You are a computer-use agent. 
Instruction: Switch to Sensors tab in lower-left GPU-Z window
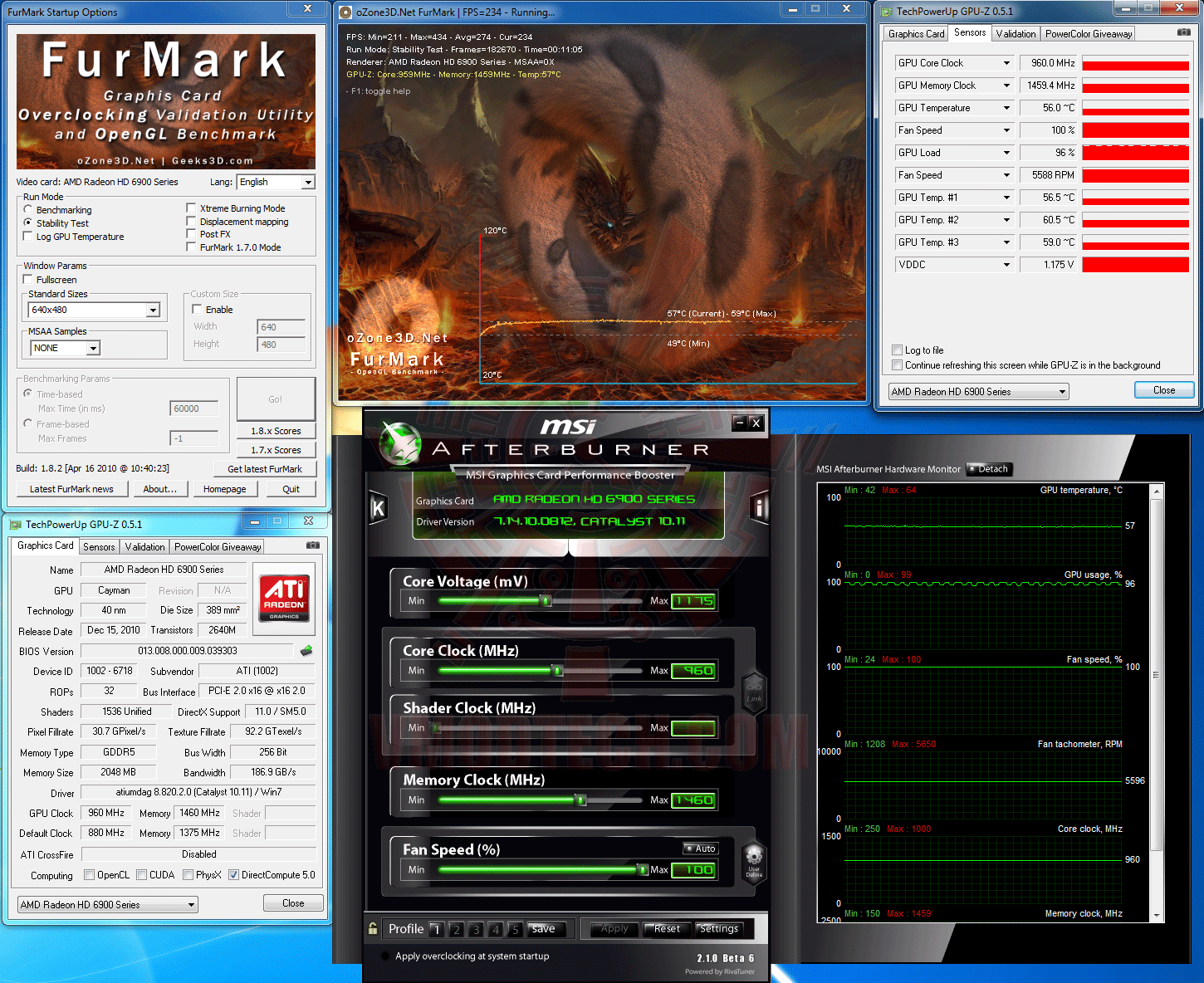[99, 547]
